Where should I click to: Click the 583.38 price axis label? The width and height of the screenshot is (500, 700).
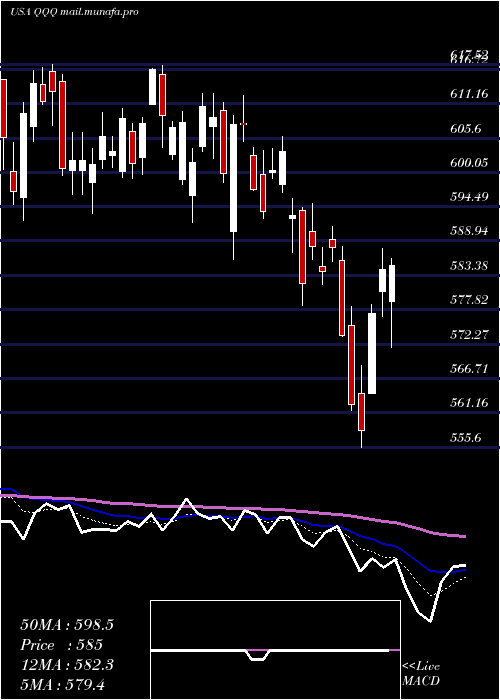[469, 266]
